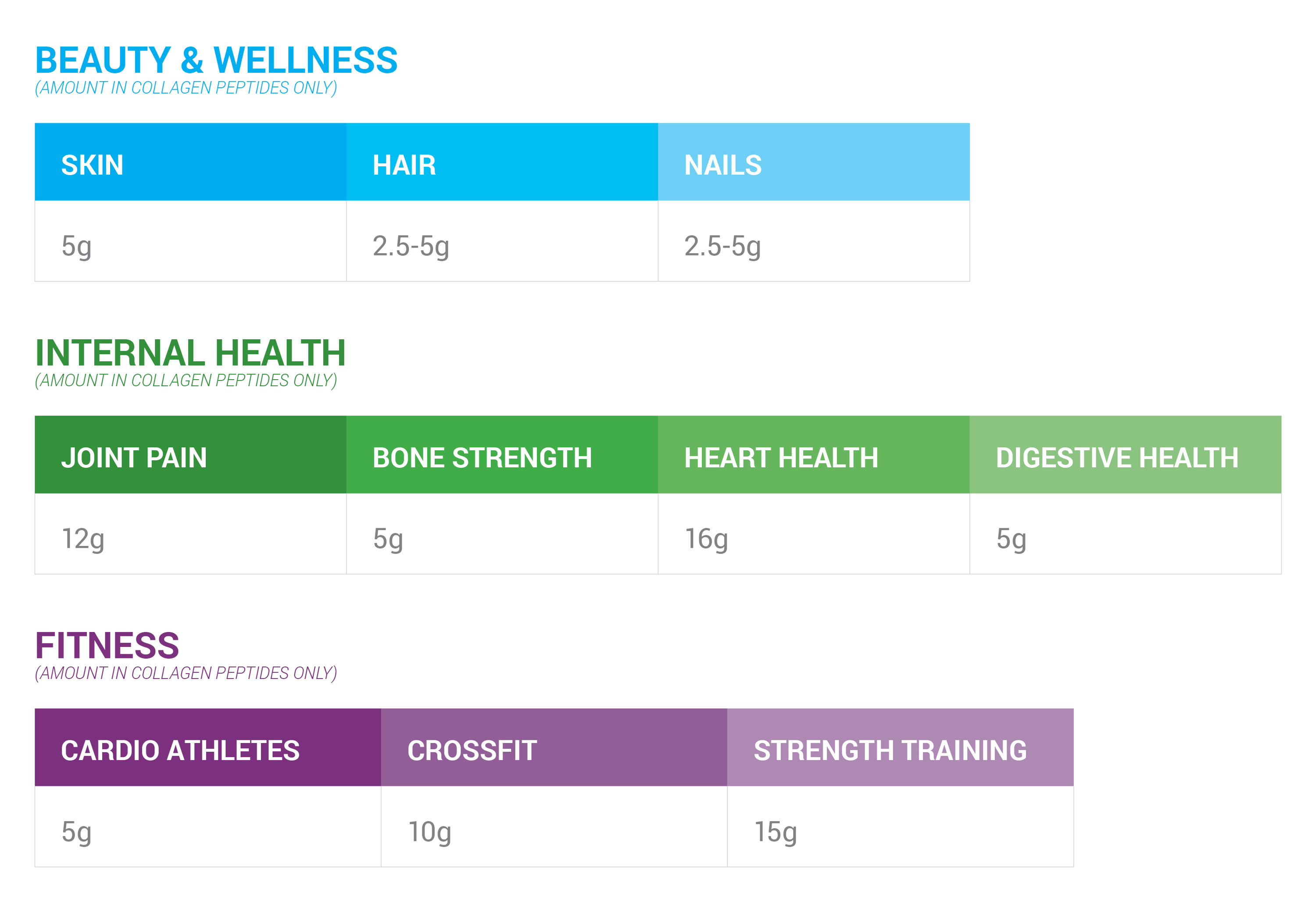Click the INTERNAL HEALTH heading
The width and height of the screenshot is (1316, 901).
click(190, 353)
